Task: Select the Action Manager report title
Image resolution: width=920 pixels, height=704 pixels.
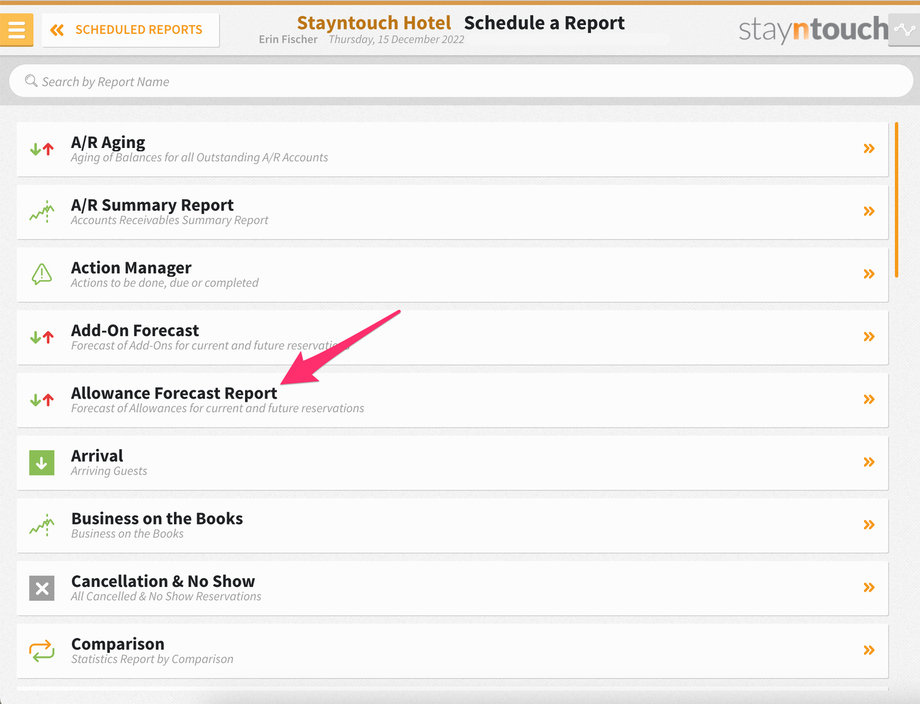Action: coord(131,268)
